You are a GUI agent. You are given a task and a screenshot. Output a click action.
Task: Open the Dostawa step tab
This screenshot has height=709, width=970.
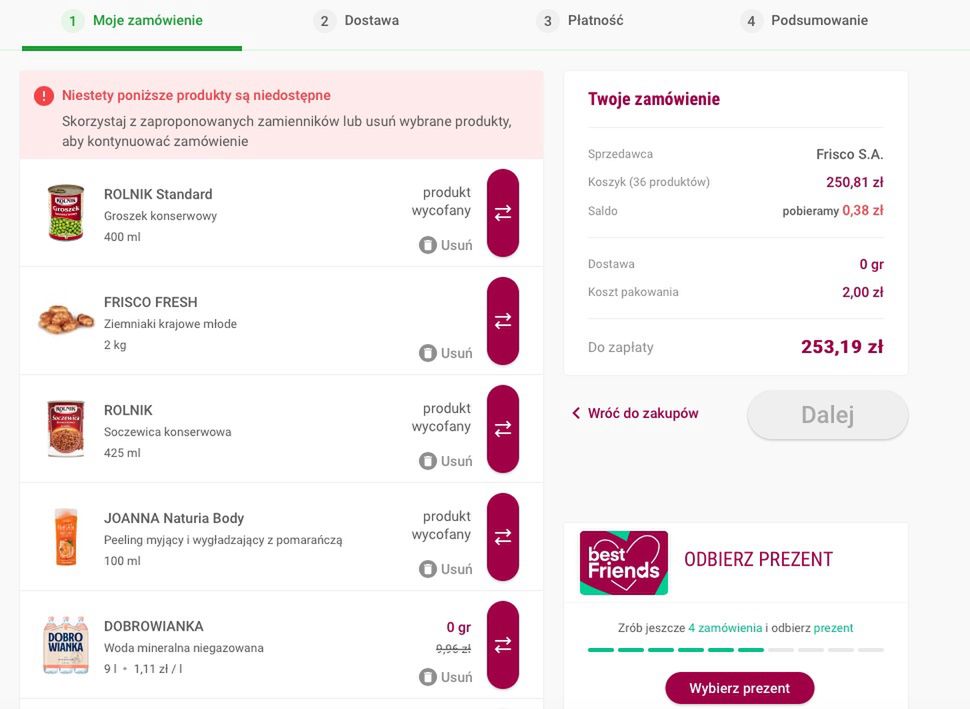tap(356, 20)
